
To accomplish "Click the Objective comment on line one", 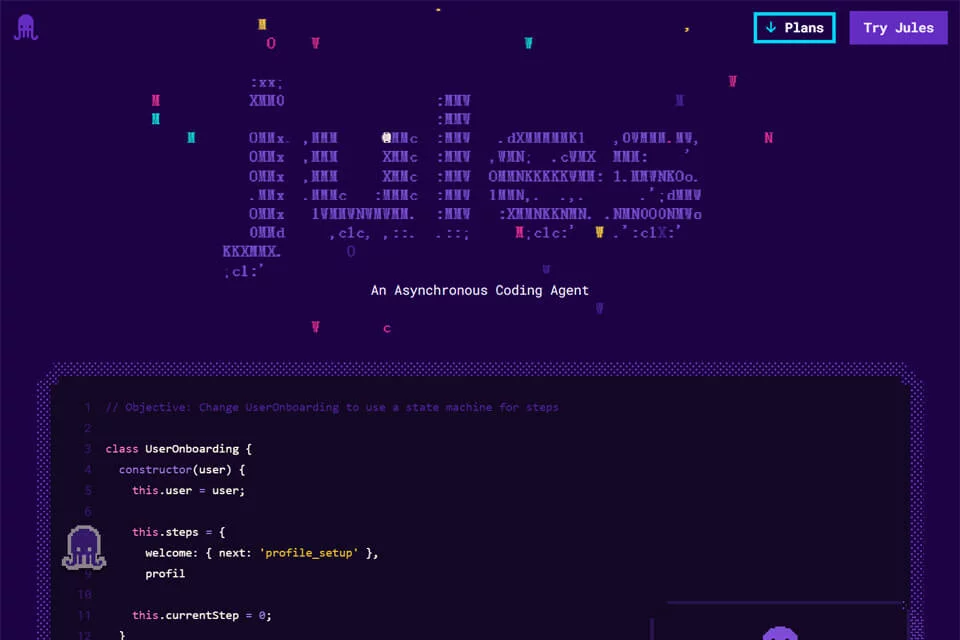I will [332, 407].
